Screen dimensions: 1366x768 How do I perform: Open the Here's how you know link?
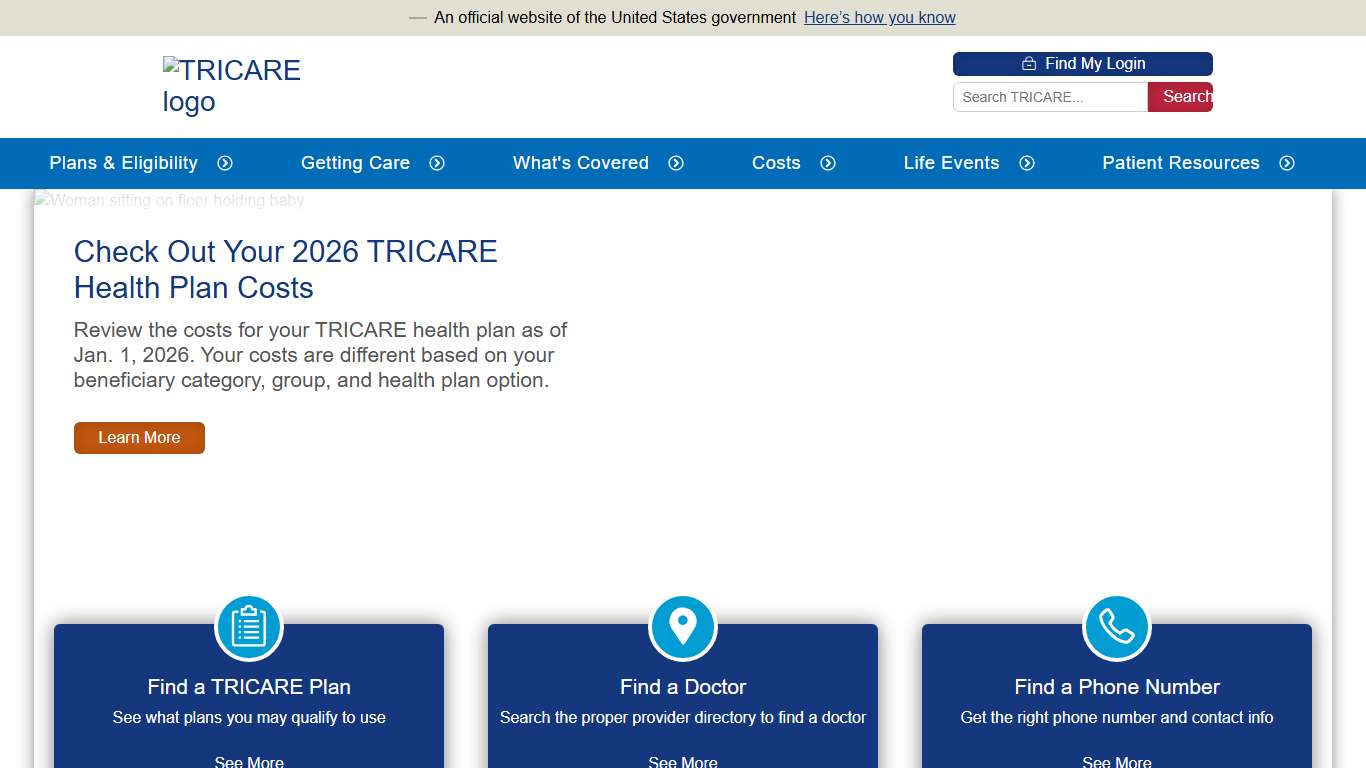[879, 17]
